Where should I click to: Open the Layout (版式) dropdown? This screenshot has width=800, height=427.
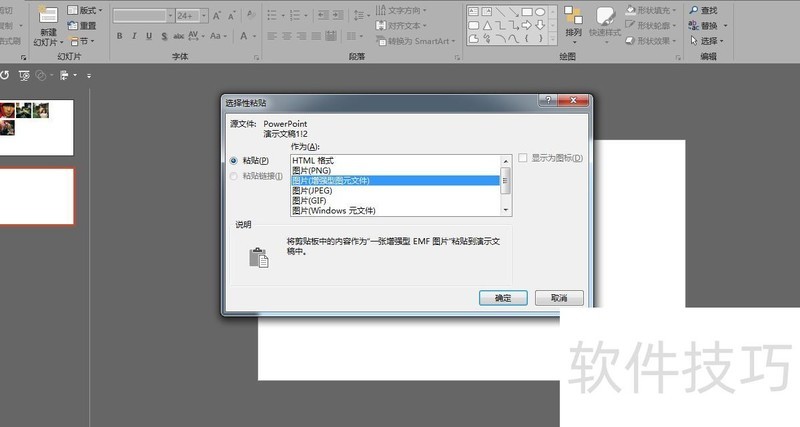[x=85, y=10]
